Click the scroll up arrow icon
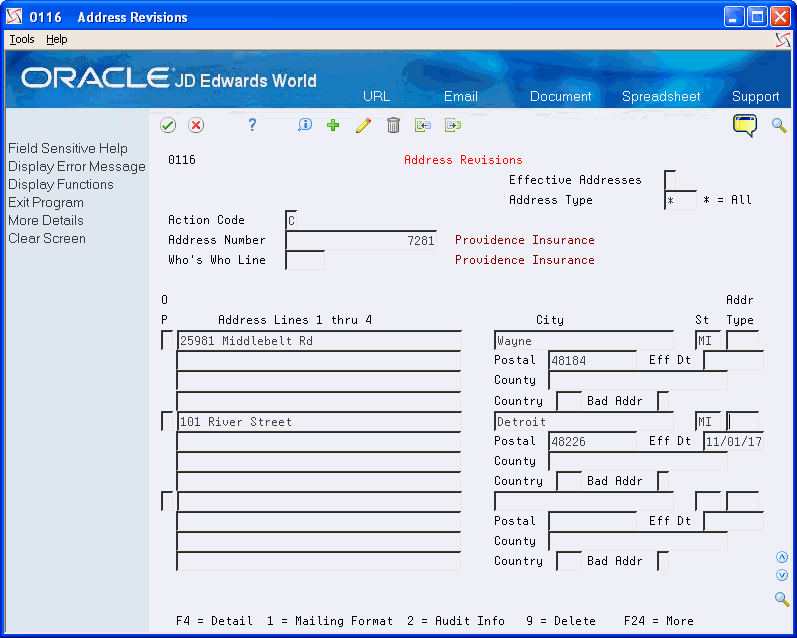Image resolution: width=797 pixels, height=638 pixels. coord(782,558)
